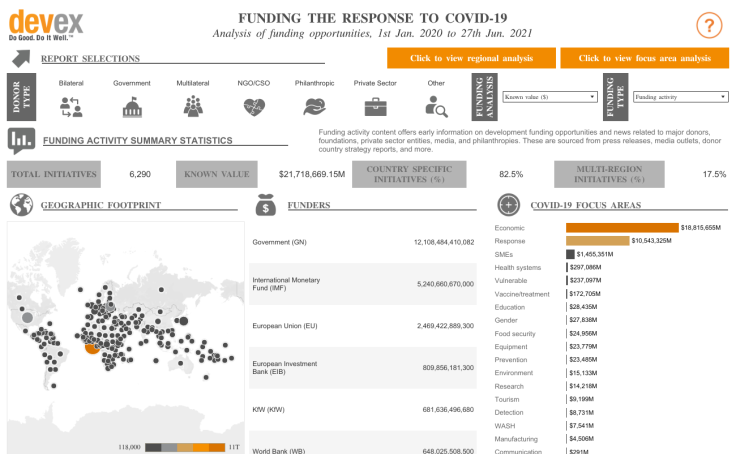Click the Research focus area label

point(509,386)
